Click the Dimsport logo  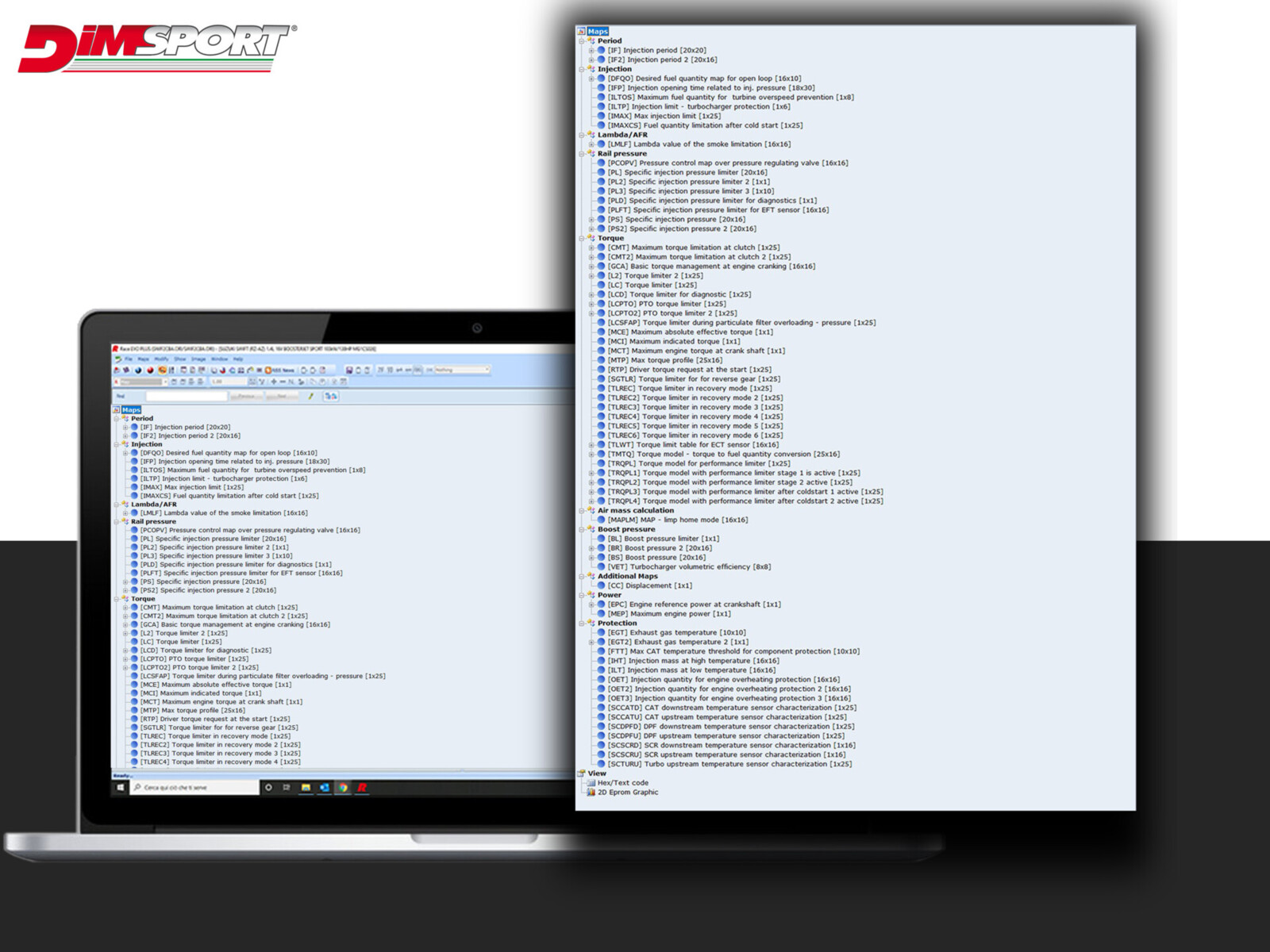click(x=156, y=48)
